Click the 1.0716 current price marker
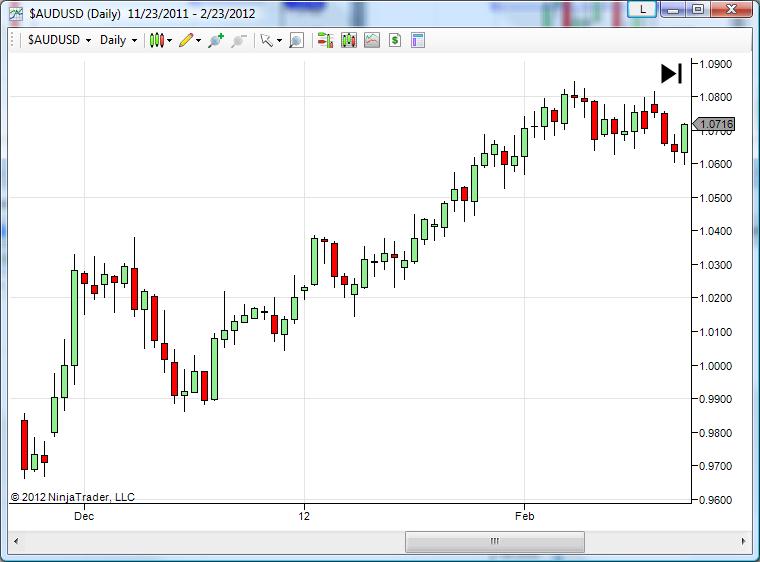Screen dimensions: 760x562 713,124
